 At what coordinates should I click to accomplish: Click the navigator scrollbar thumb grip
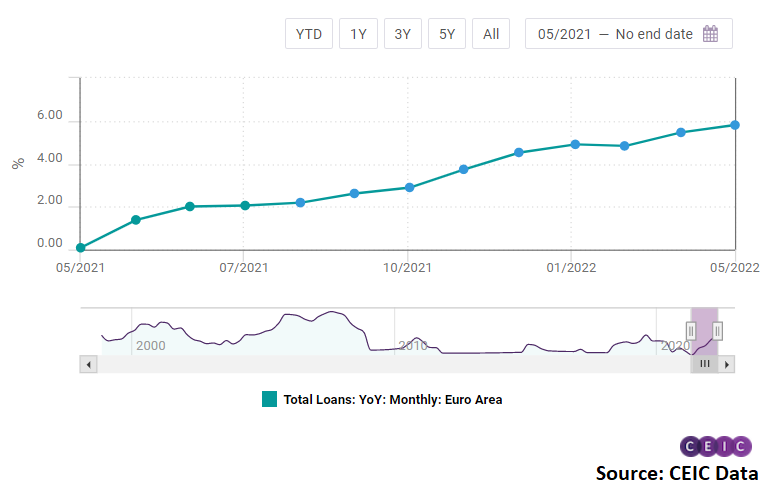pos(704,365)
